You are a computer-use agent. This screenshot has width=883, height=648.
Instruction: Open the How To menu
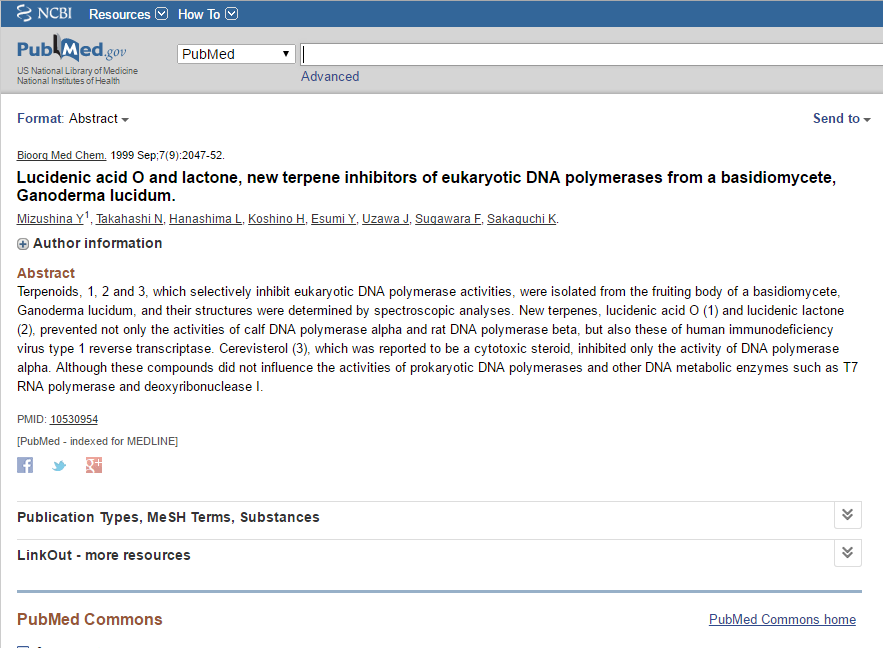pos(207,14)
